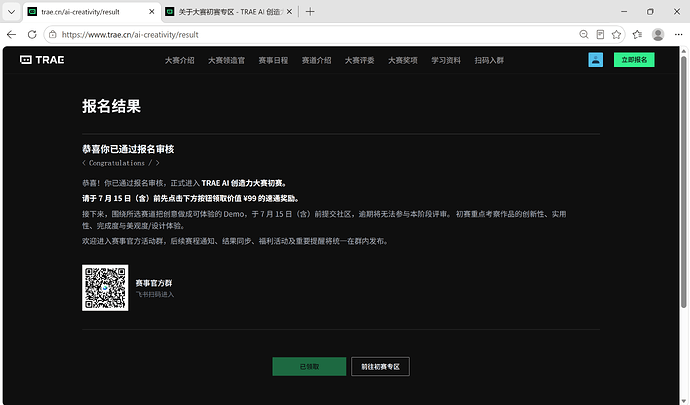Click the green 立即报名 button
The width and height of the screenshot is (690, 405).
click(x=634, y=60)
